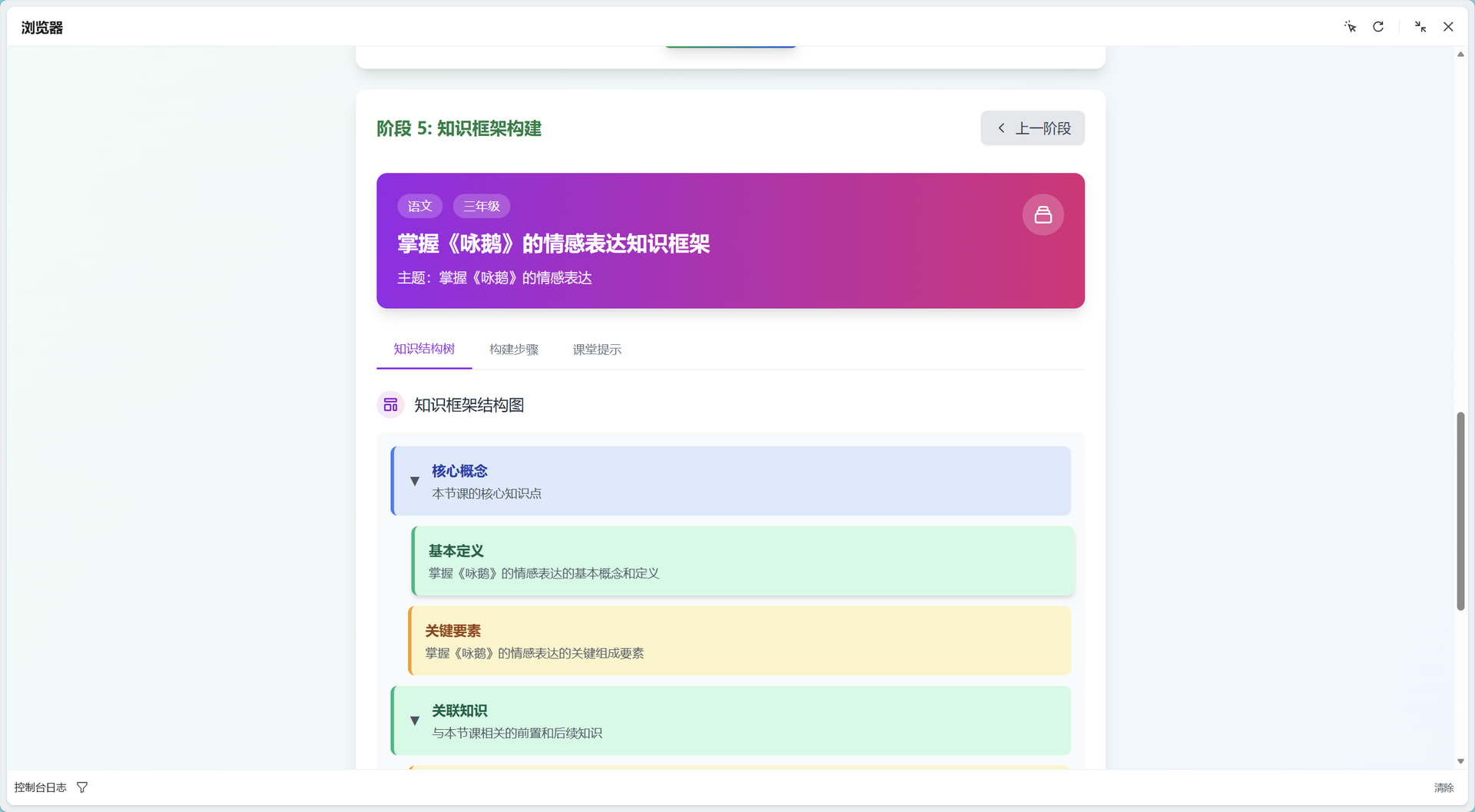Click the layout icon beside 知识框架结构图
The image size is (1475, 812).
click(390, 405)
